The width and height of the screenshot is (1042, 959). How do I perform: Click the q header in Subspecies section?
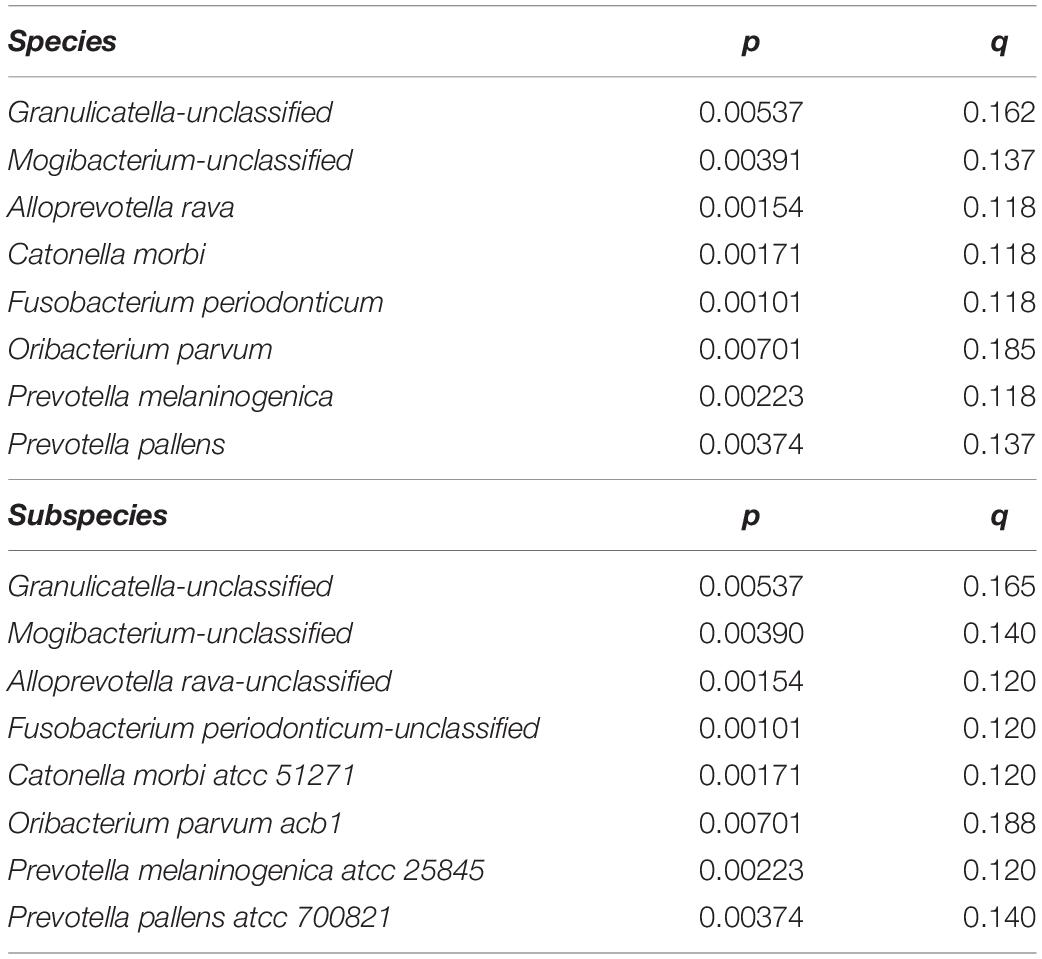point(999,518)
